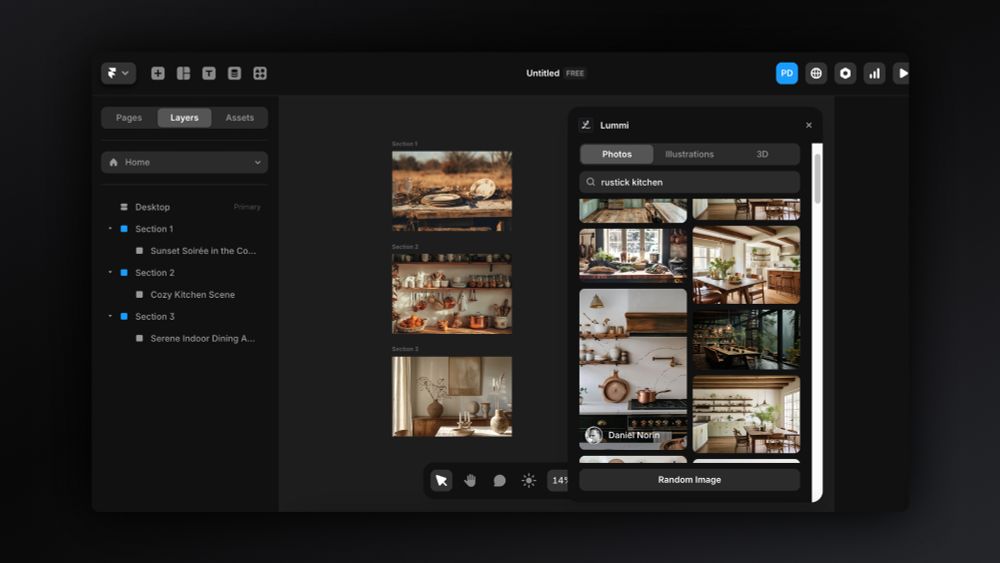Image resolution: width=1000 pixels, height=563 pixels.
Task: Click the Layout icon in top toolbar
Action: pyautogui.click(x=184, y=73)
